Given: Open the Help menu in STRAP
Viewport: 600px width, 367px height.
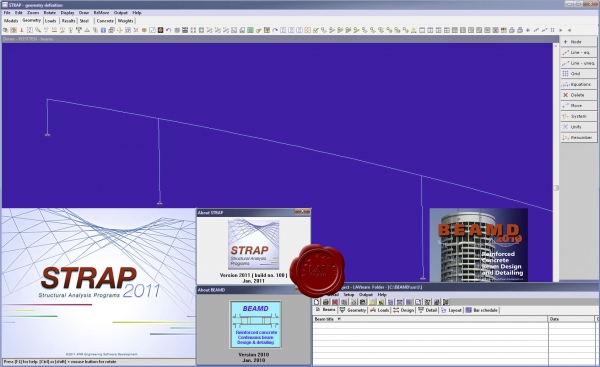Looking at the screenshot, I should 137,13.
